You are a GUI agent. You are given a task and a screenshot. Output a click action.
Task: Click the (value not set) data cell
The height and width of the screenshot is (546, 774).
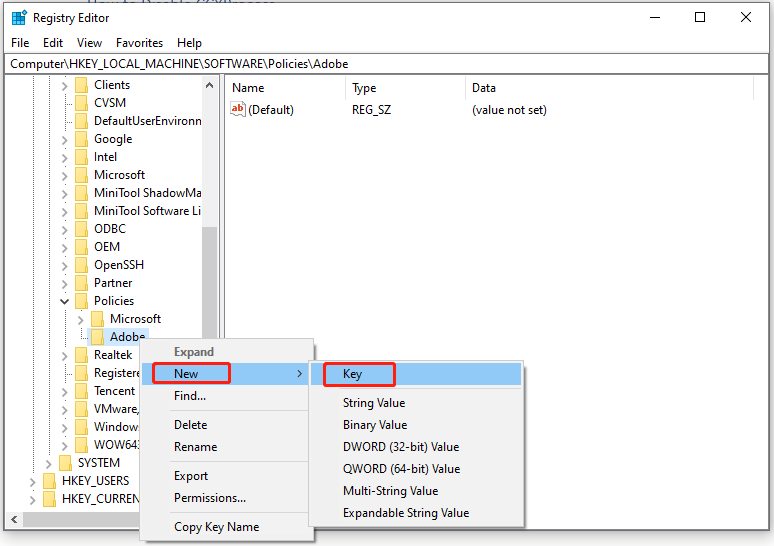click(509, 110)
